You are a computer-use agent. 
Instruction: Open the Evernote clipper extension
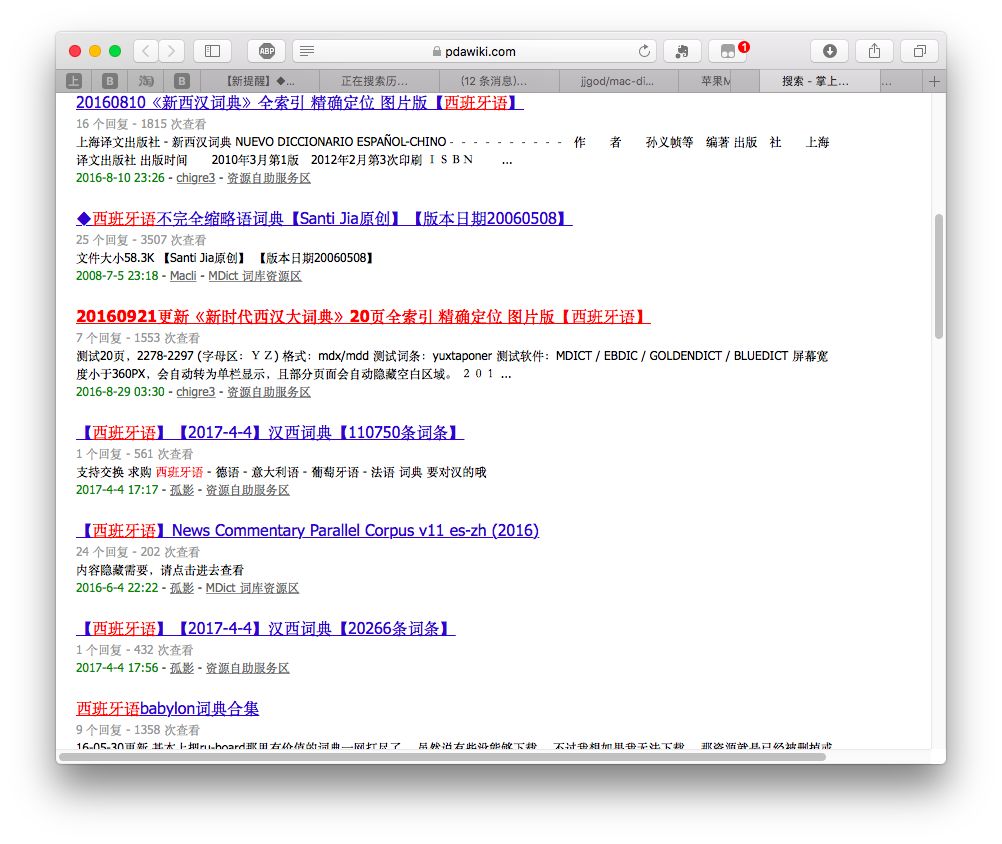[x=682, y=51]
